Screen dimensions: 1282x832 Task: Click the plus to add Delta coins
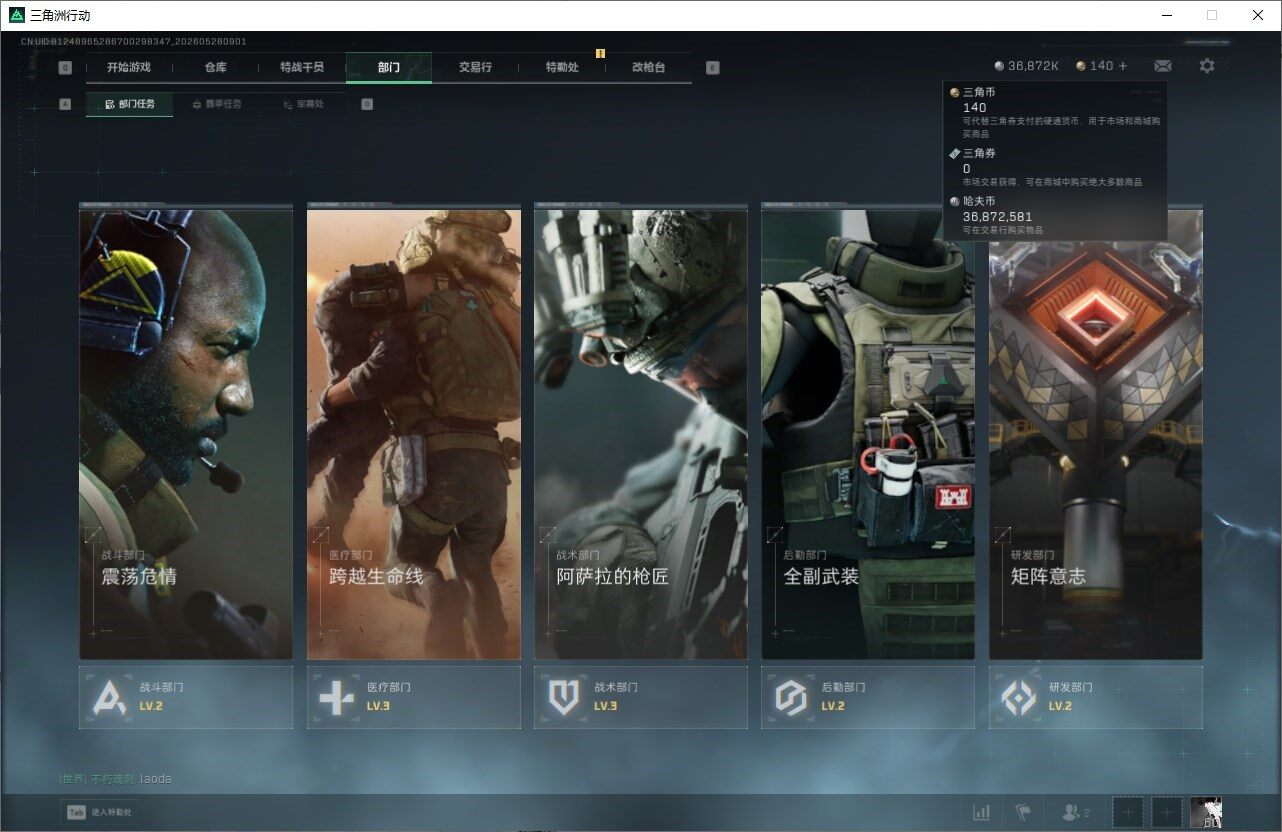point(1123,66)
